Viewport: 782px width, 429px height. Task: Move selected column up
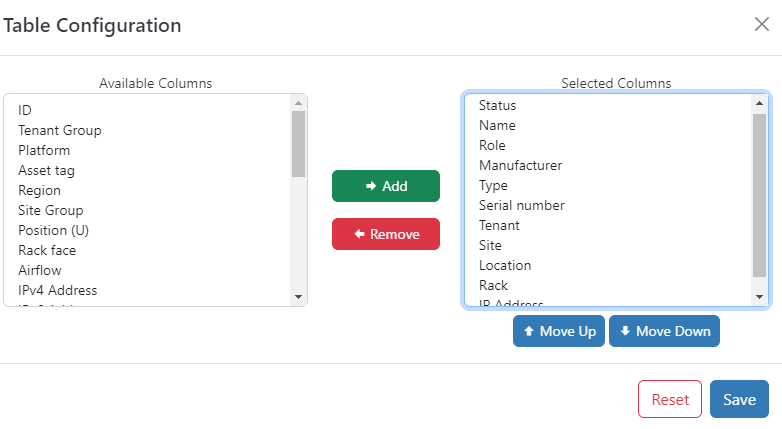click(x=559, y=331)
